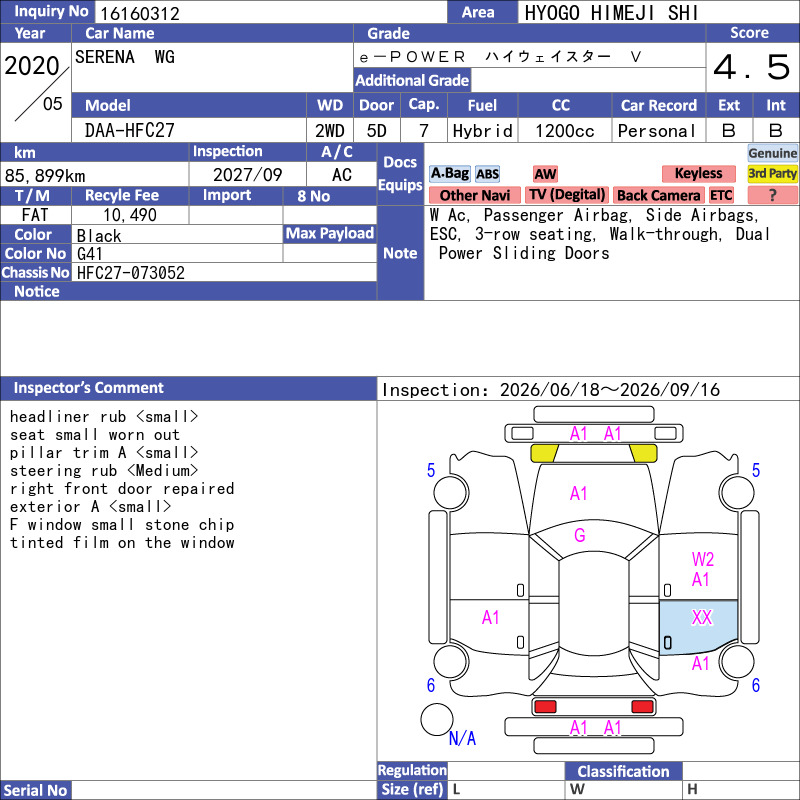Click the spare tire circle icon

click(437, 719)
